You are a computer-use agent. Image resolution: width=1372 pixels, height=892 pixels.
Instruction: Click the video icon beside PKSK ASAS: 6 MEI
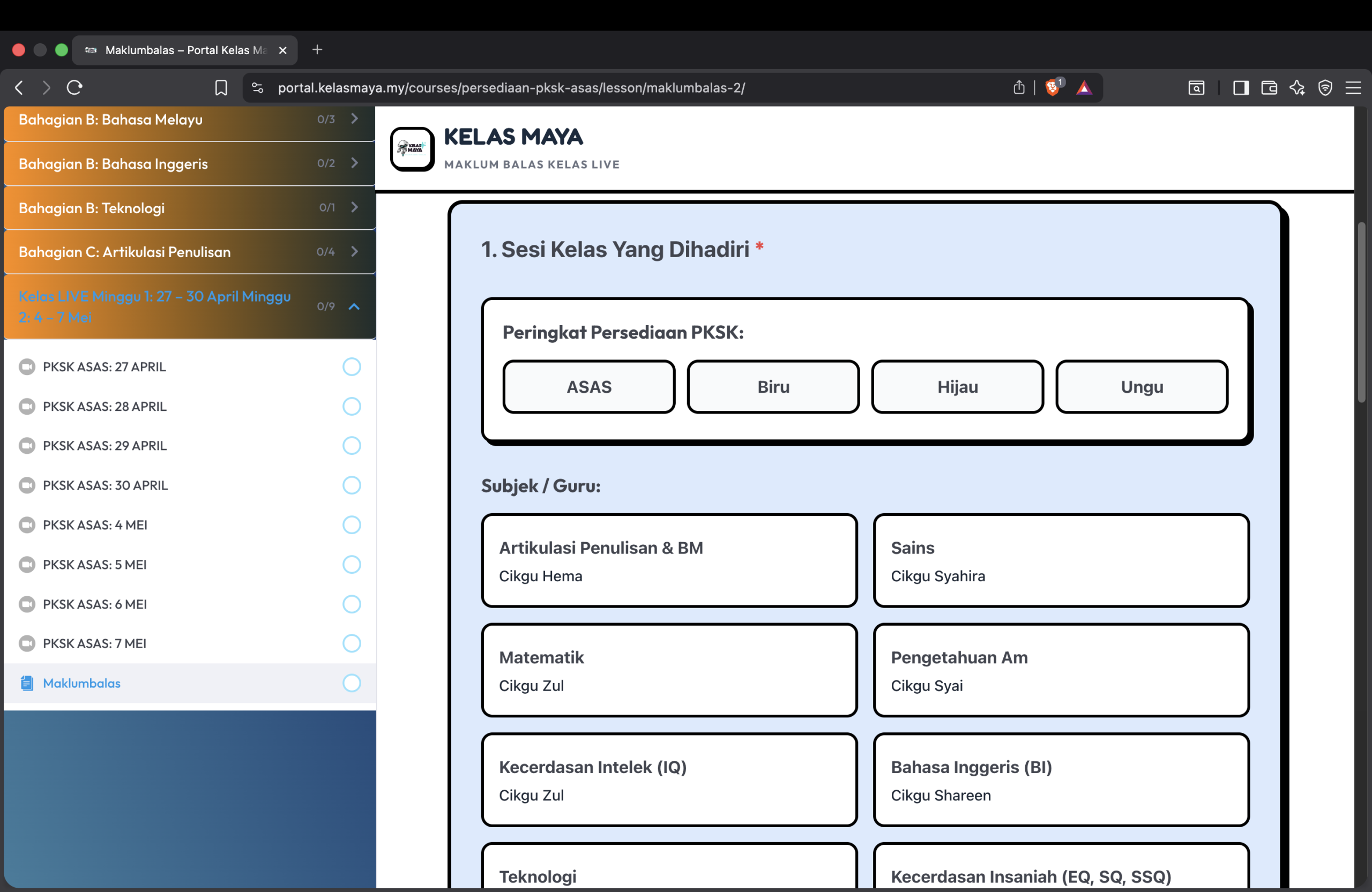tap(26, 604)
